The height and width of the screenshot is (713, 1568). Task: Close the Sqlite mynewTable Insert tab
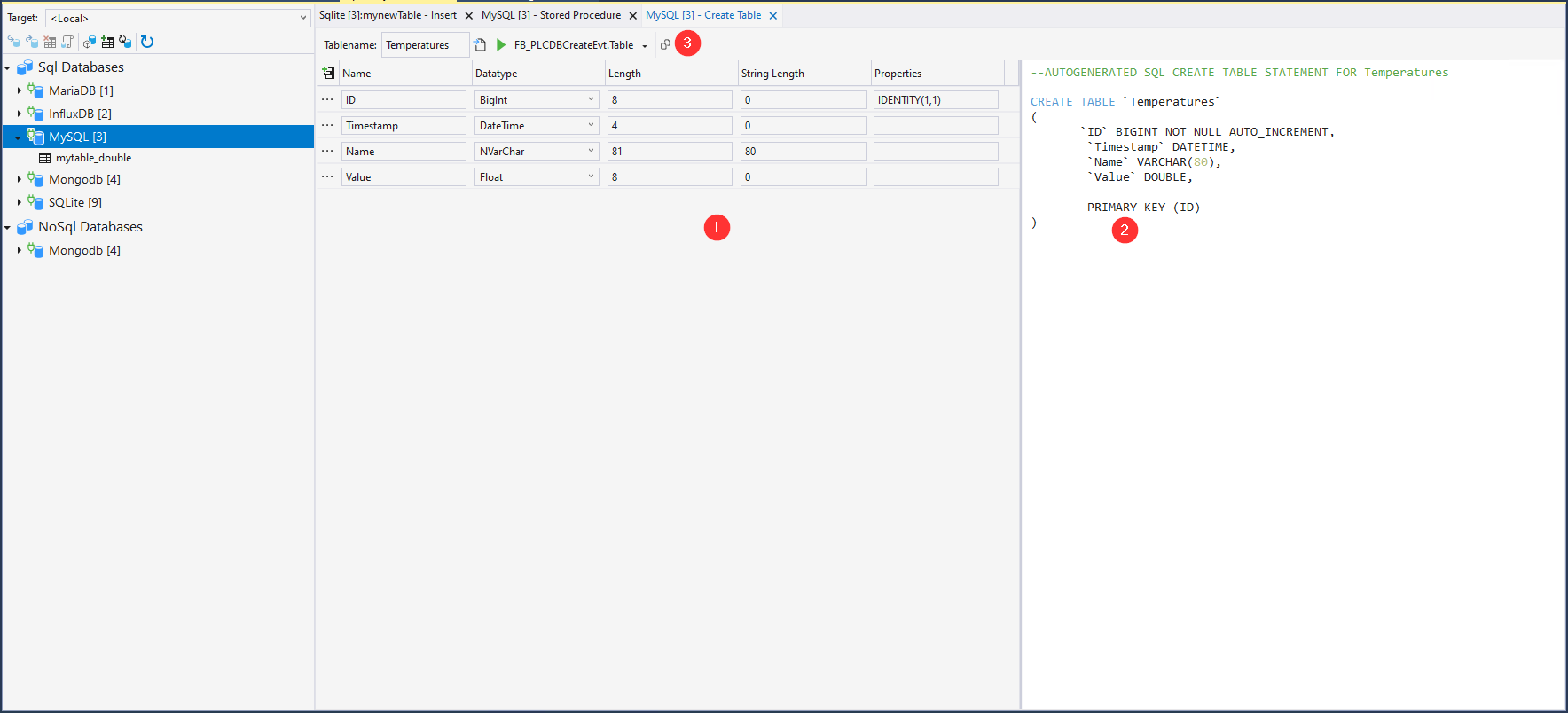click(469, 16)
